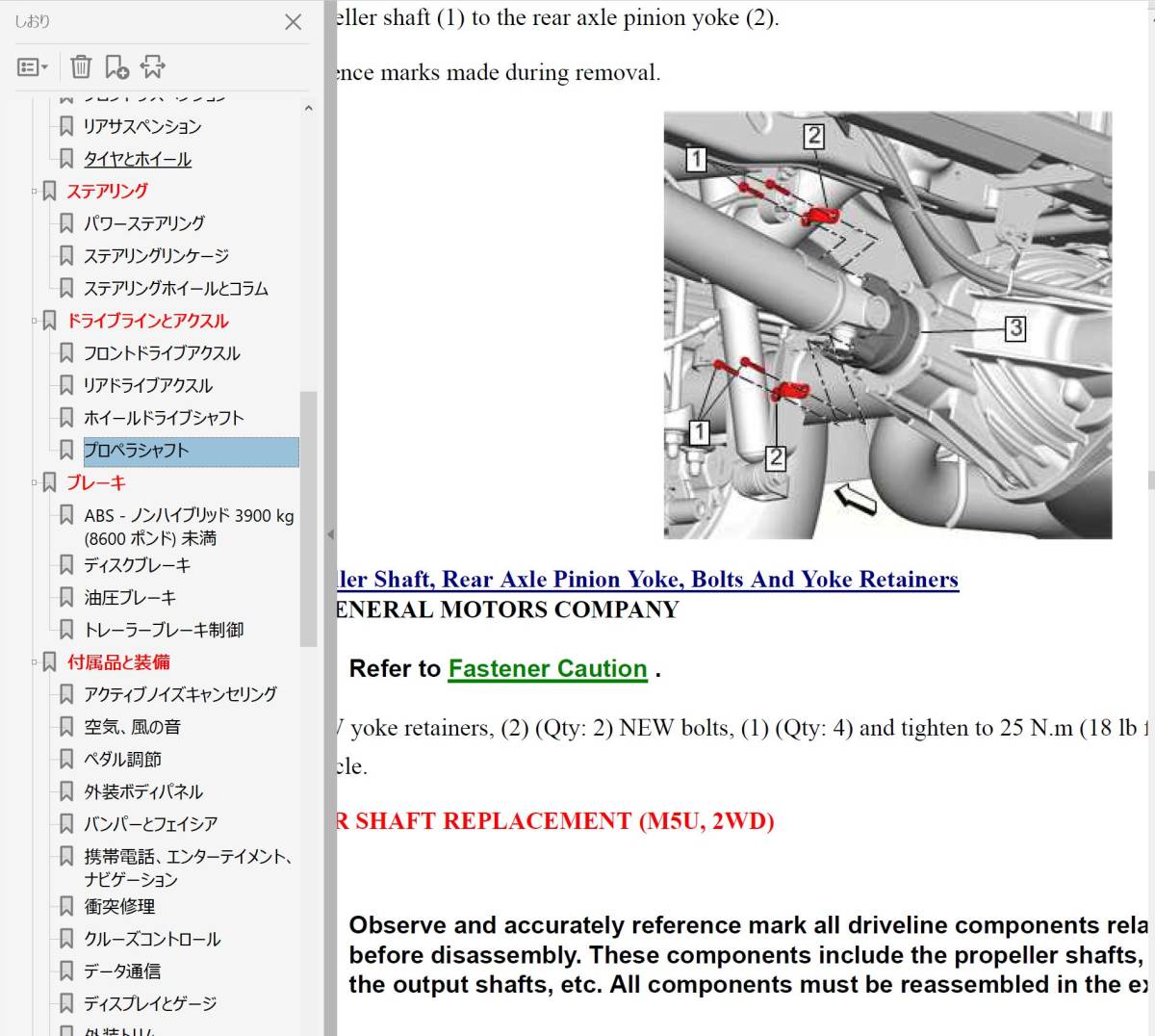Open the Fastener Caution link
The image size is (1155, 1036).
547,668
